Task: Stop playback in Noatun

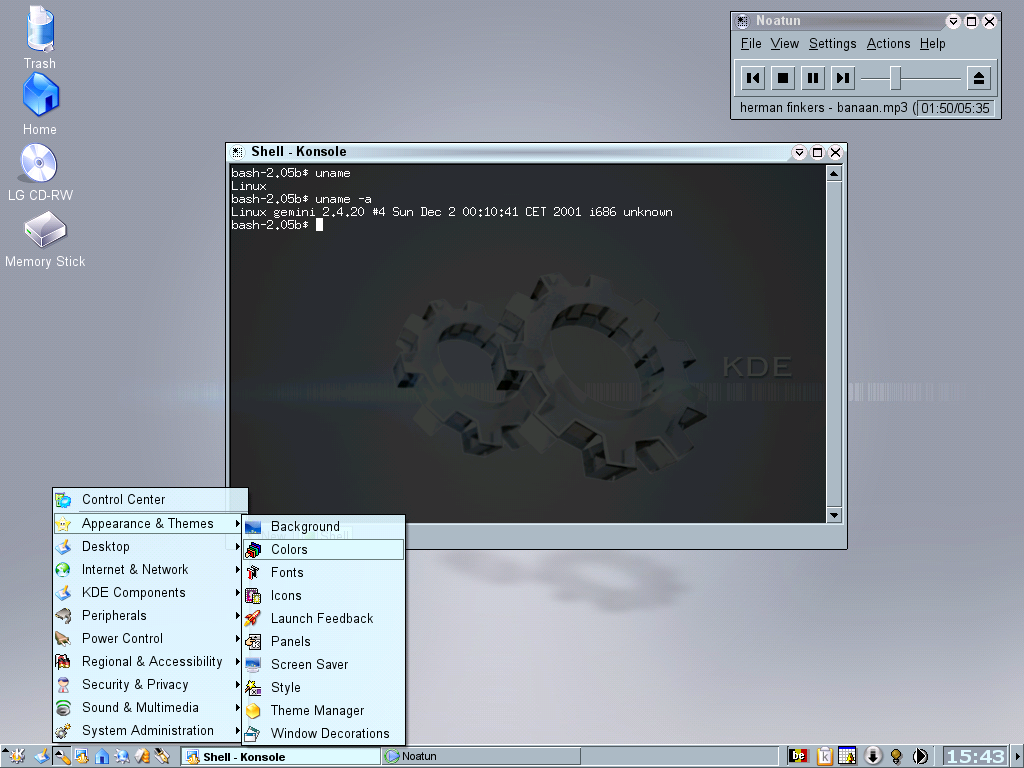Action: tap(783, 78)
